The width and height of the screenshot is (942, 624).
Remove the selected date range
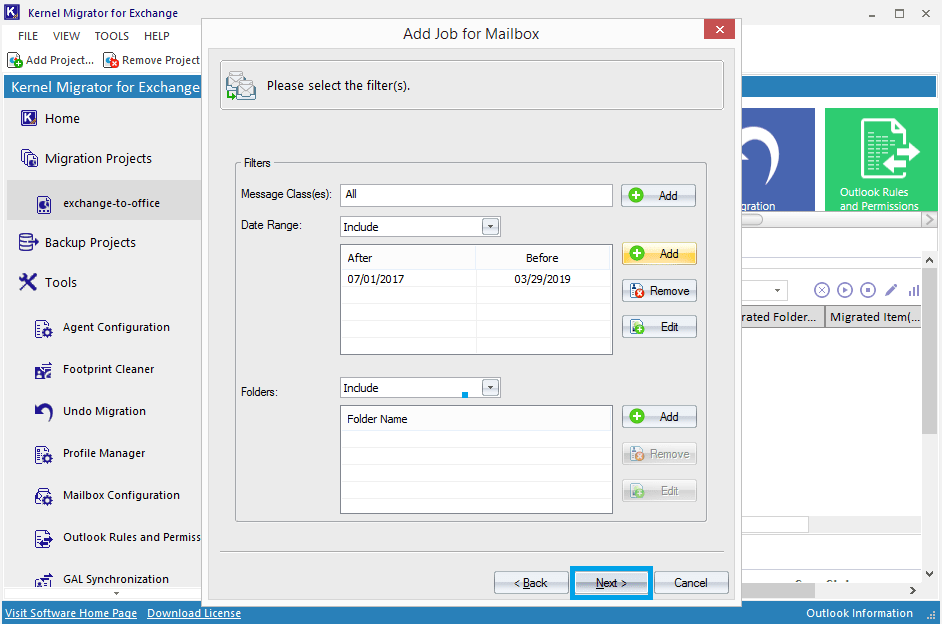click(659, 291)
